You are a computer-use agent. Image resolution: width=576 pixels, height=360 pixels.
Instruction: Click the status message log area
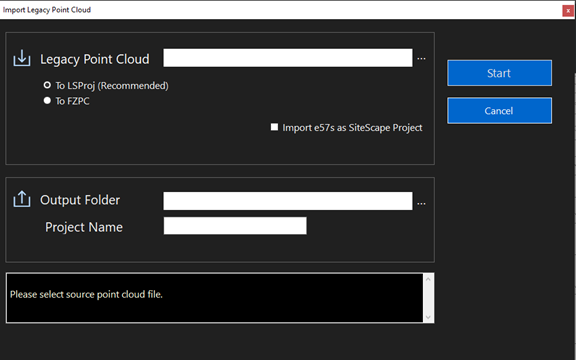pyautogui.click(x=215, y=298)
